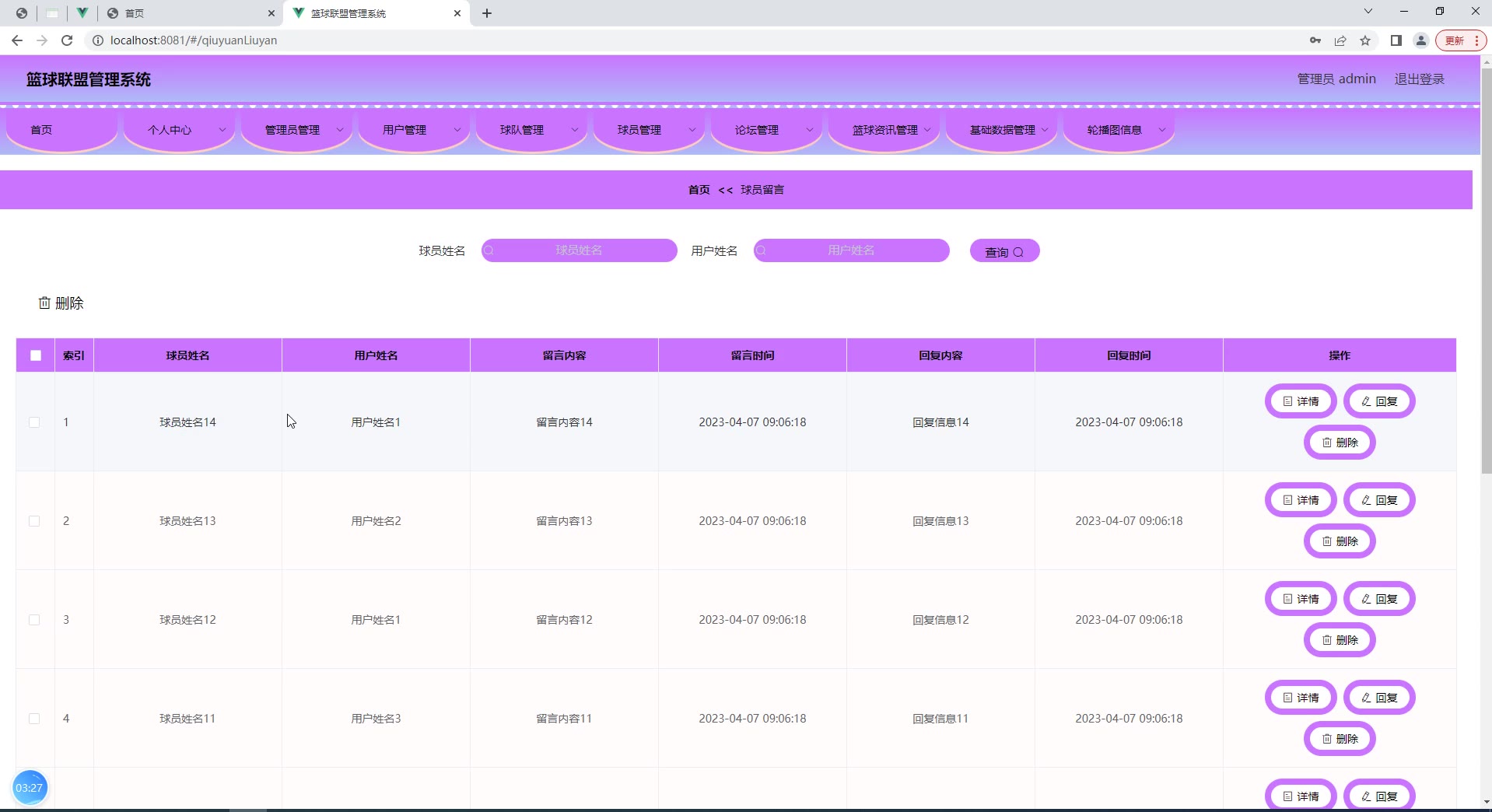The width and height of the screenshot is (1492, 812).
Task: Click search magnifier icon in 查询 button
Action: point(1018,252)
